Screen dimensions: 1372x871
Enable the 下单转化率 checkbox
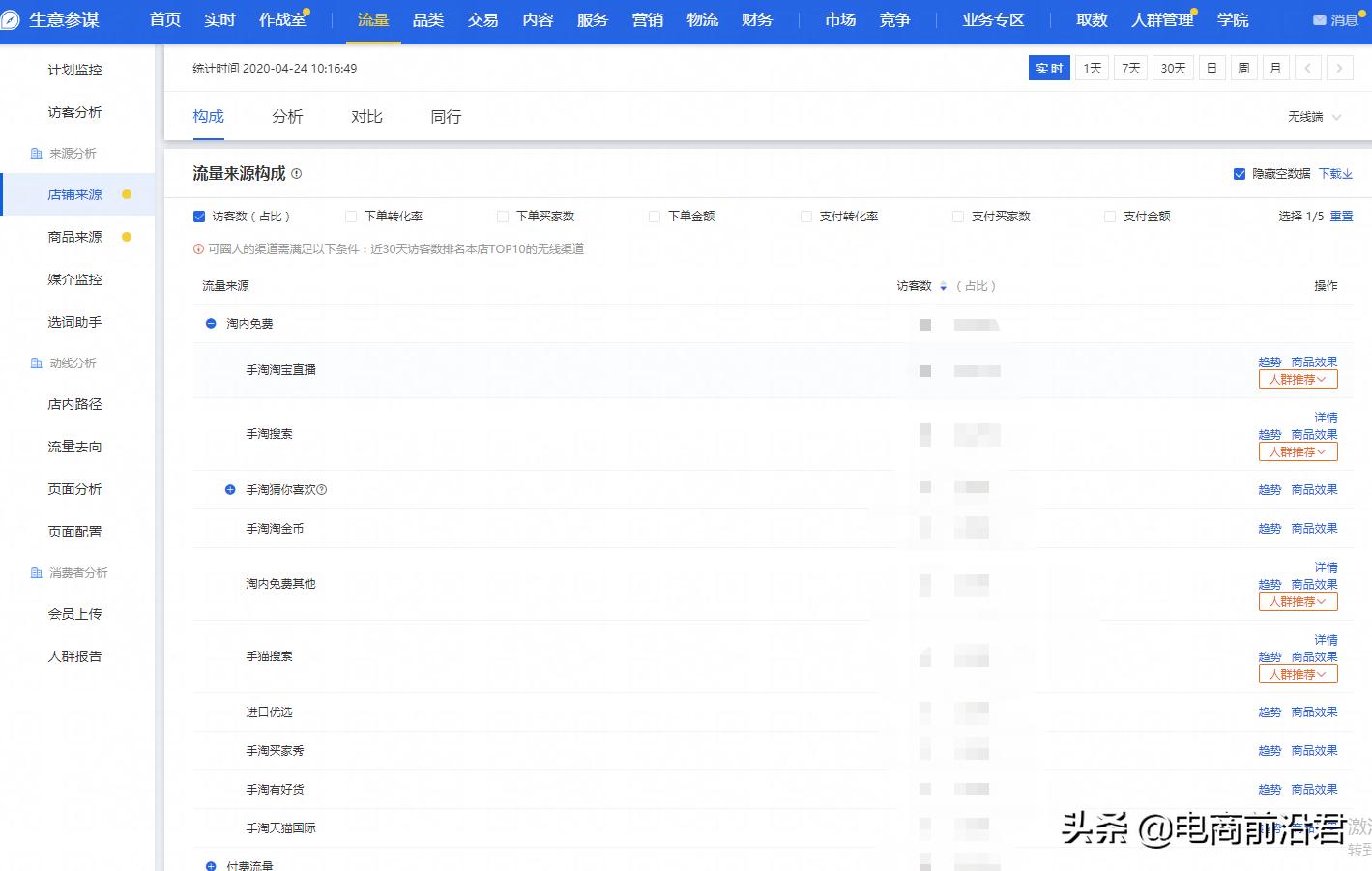click(351, 217)
